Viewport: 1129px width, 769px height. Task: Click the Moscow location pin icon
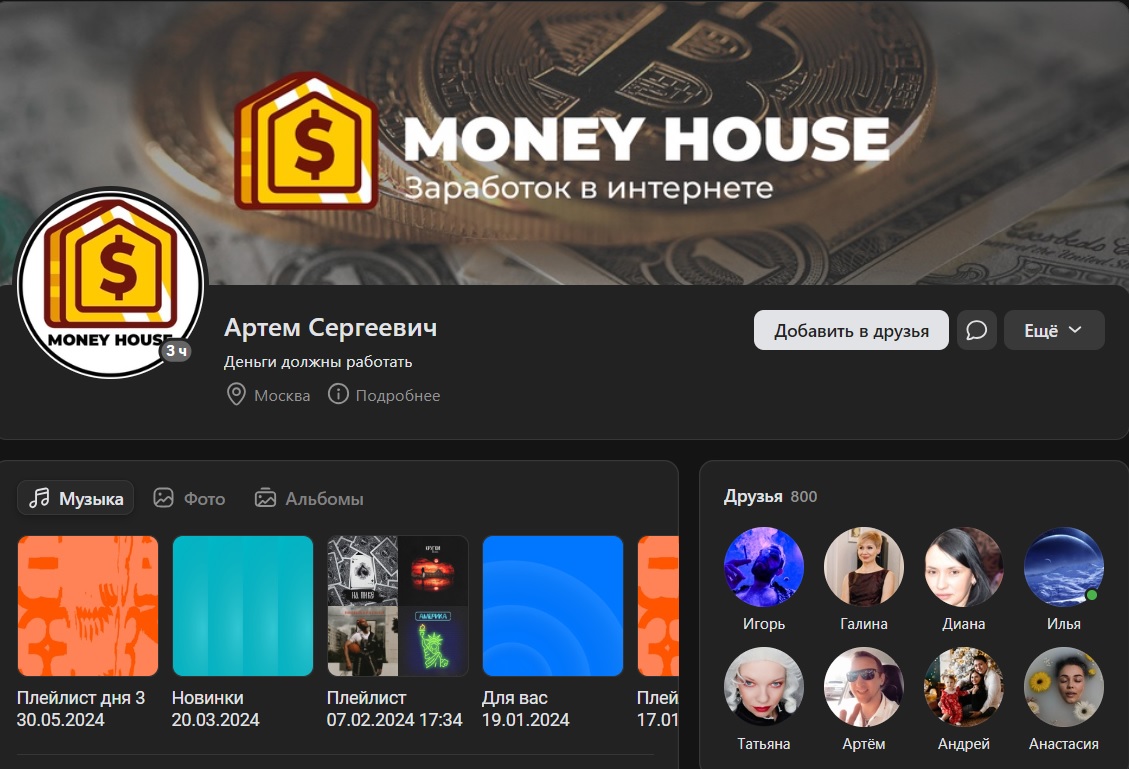[x=236, y=395]
